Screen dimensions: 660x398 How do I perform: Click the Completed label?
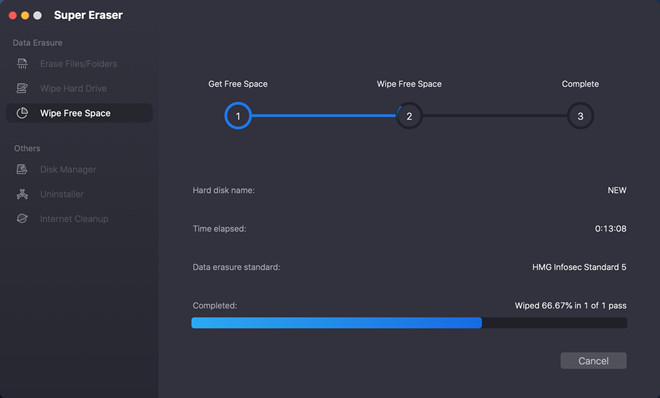tap(215, 305)
